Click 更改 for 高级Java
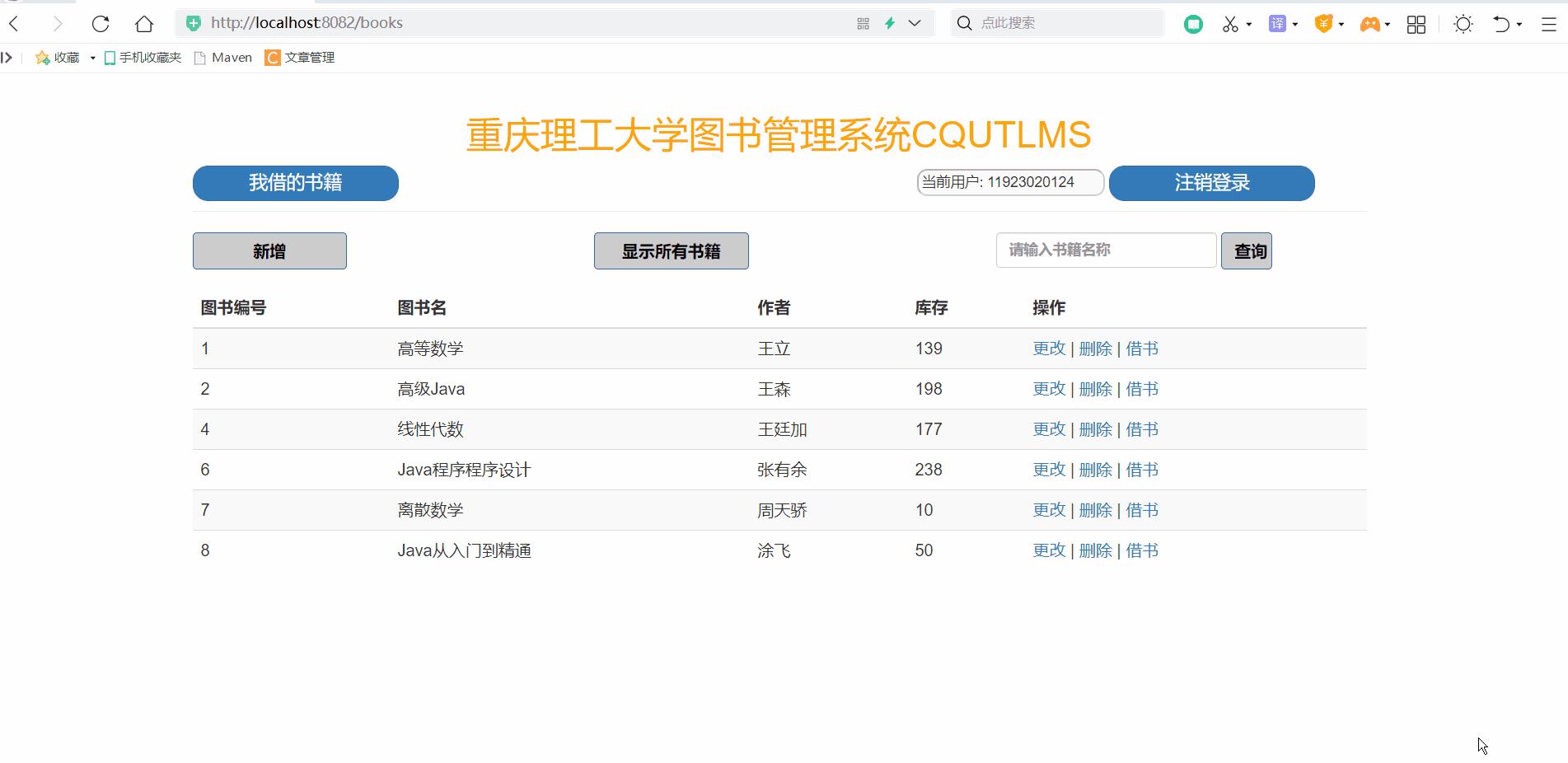Viewport: 1568px width, 763px height. click(1050, 389)
